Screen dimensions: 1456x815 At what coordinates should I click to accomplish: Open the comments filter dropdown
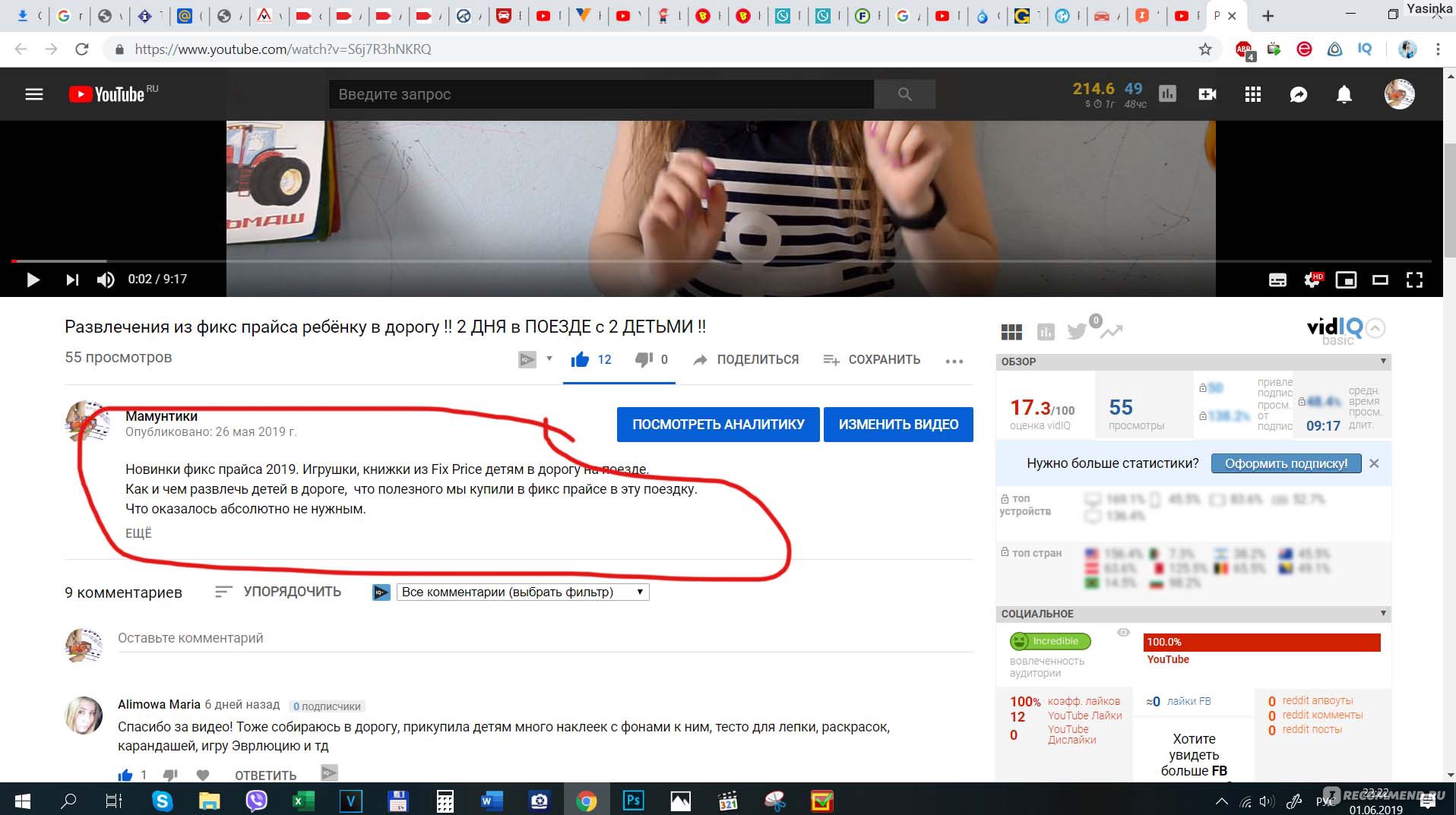[x=523, y=592]
